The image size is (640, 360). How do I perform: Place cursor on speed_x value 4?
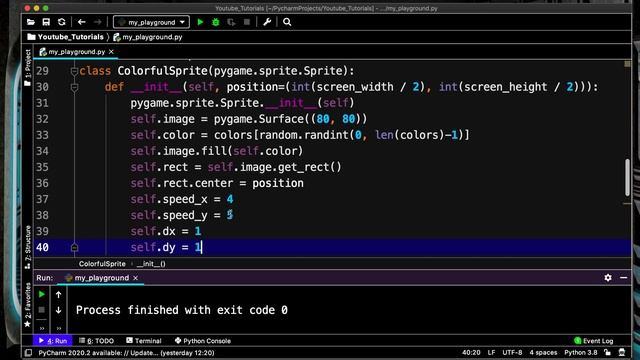(x=230, y=199)
